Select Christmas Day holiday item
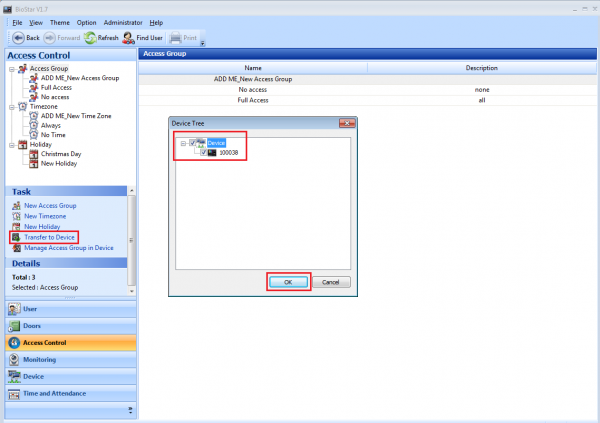The height and width of the screenshot is (423, 600). 61,154
